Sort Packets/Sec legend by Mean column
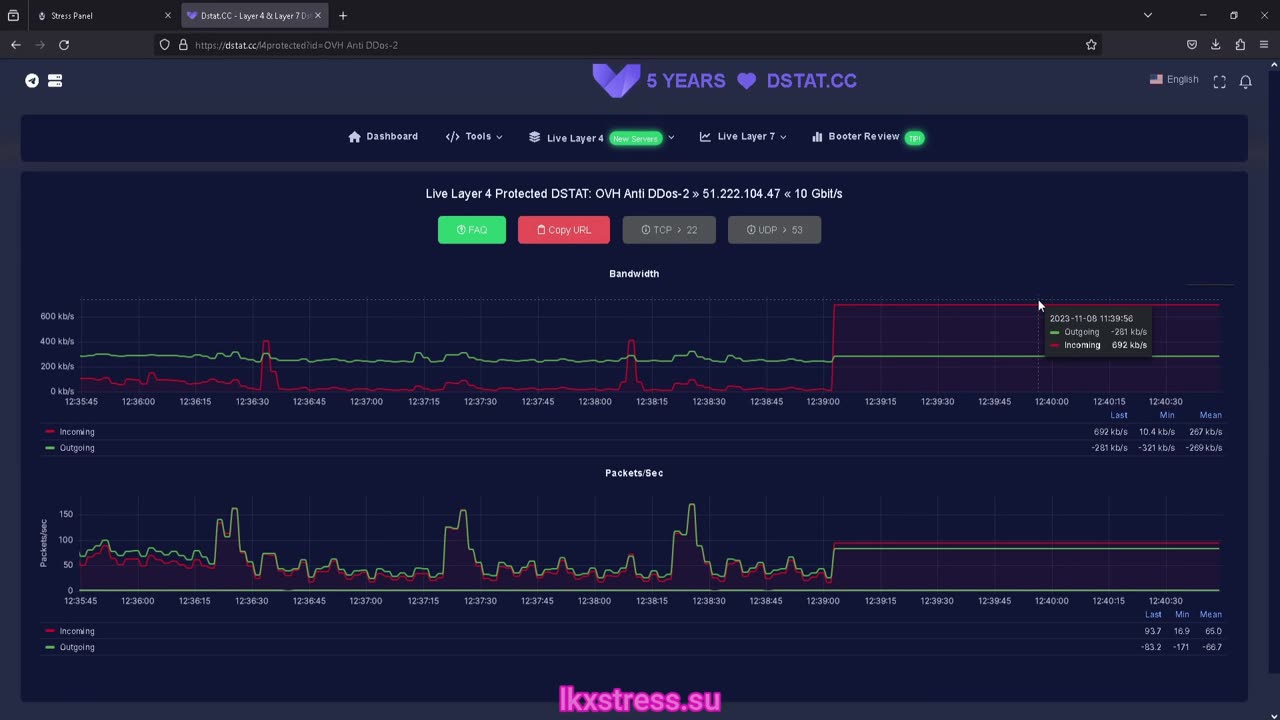 coord(1210,614)
